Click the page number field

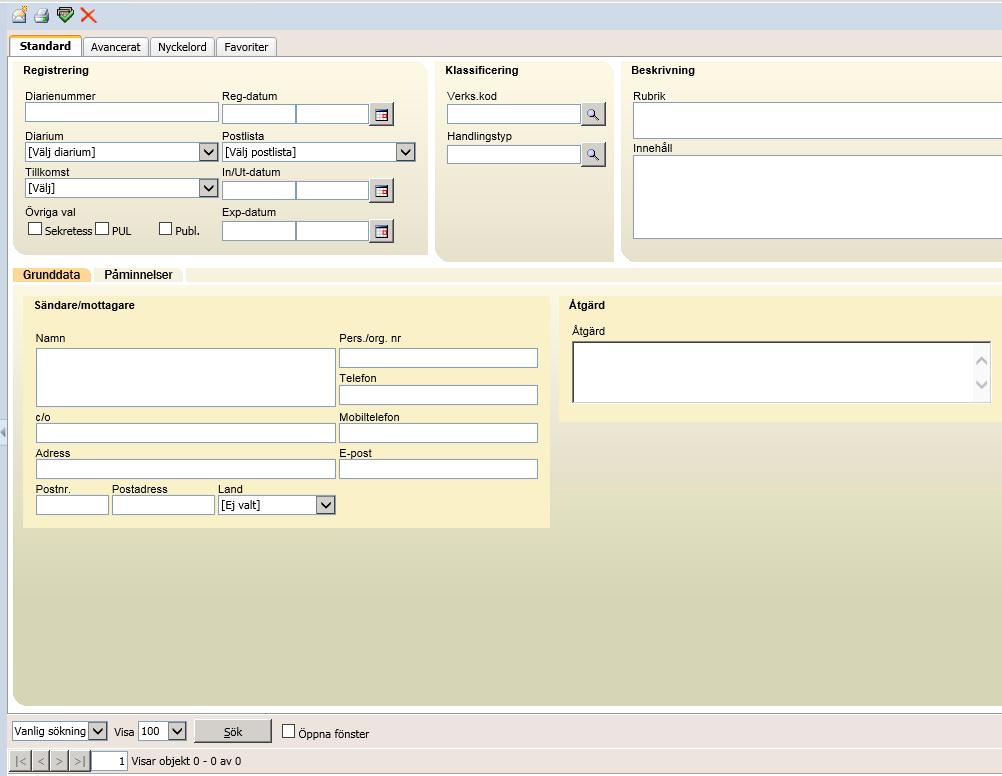[x=109, y=761]
